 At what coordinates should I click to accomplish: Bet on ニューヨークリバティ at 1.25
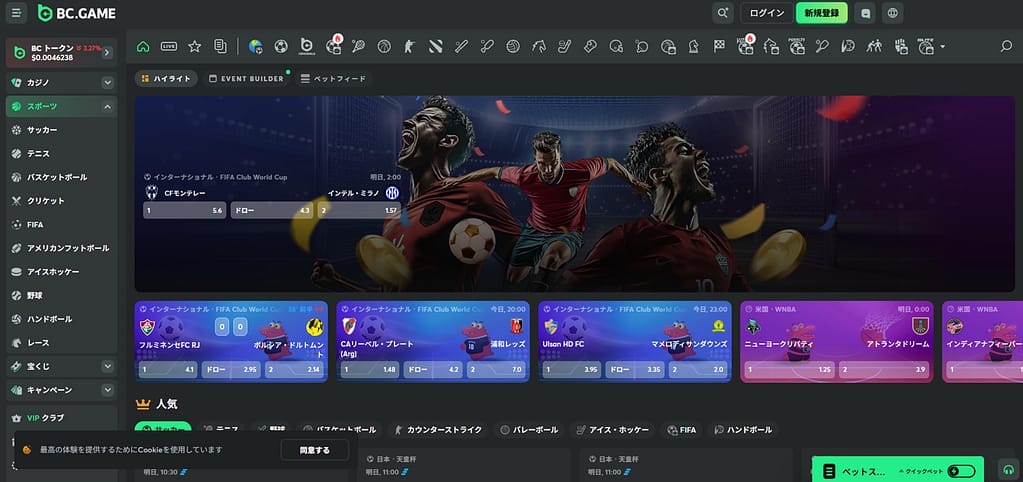point(789,370)
